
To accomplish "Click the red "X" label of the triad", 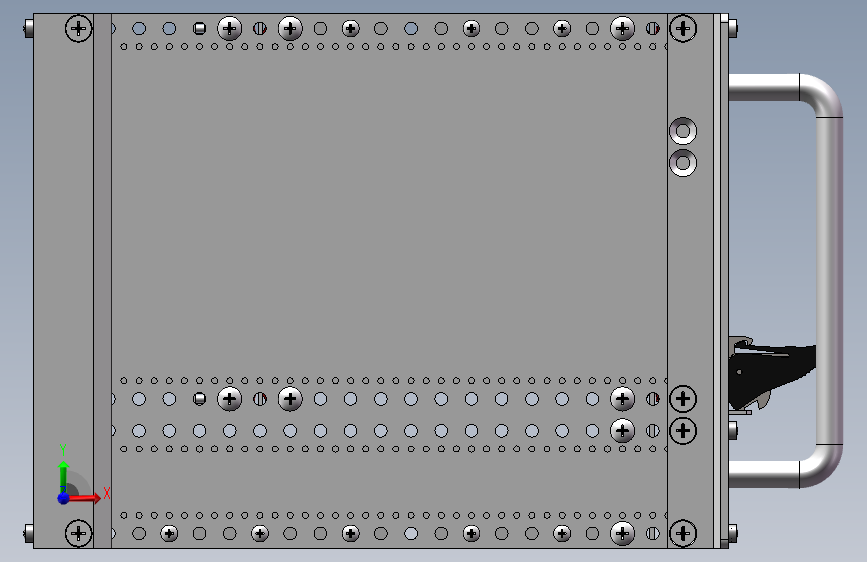I will [107, 493].
